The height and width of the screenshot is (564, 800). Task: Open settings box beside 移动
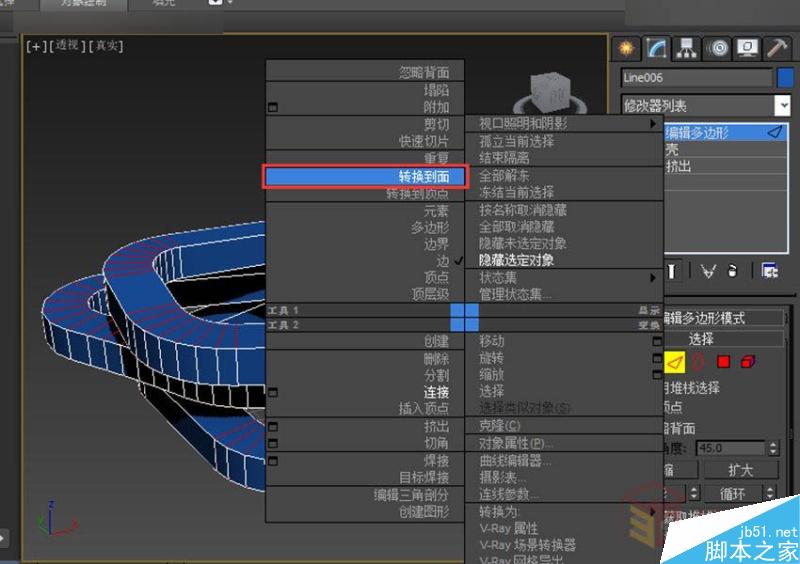click(657, 341)
